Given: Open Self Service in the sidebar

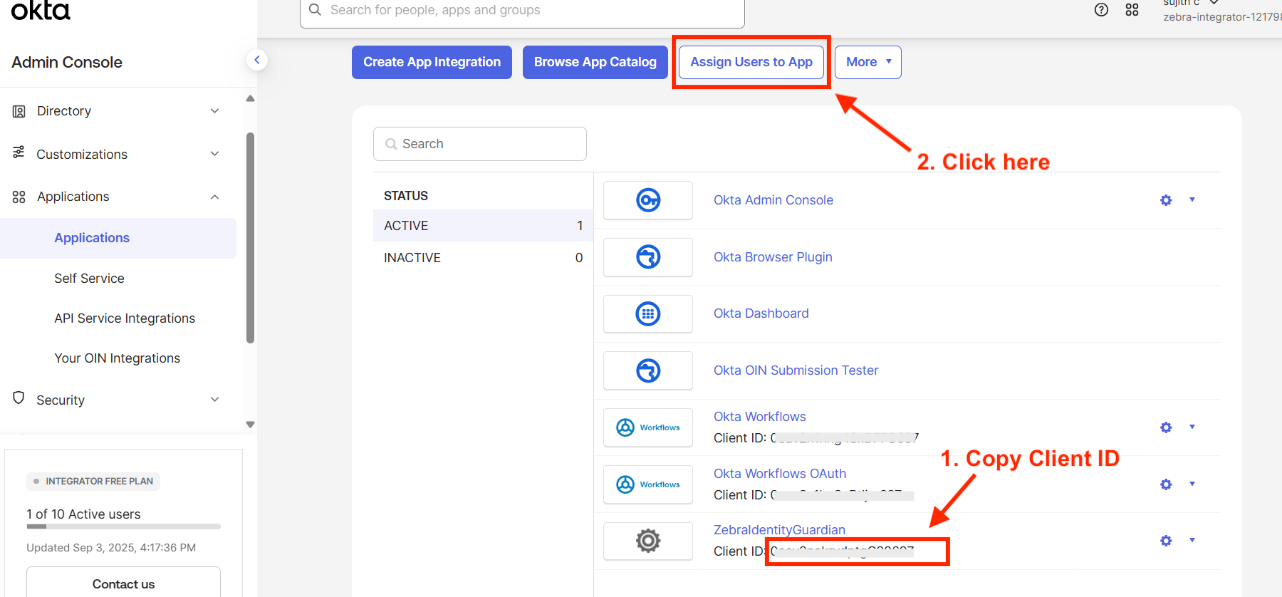Looking at the screenshot, I should pos(89,278).
